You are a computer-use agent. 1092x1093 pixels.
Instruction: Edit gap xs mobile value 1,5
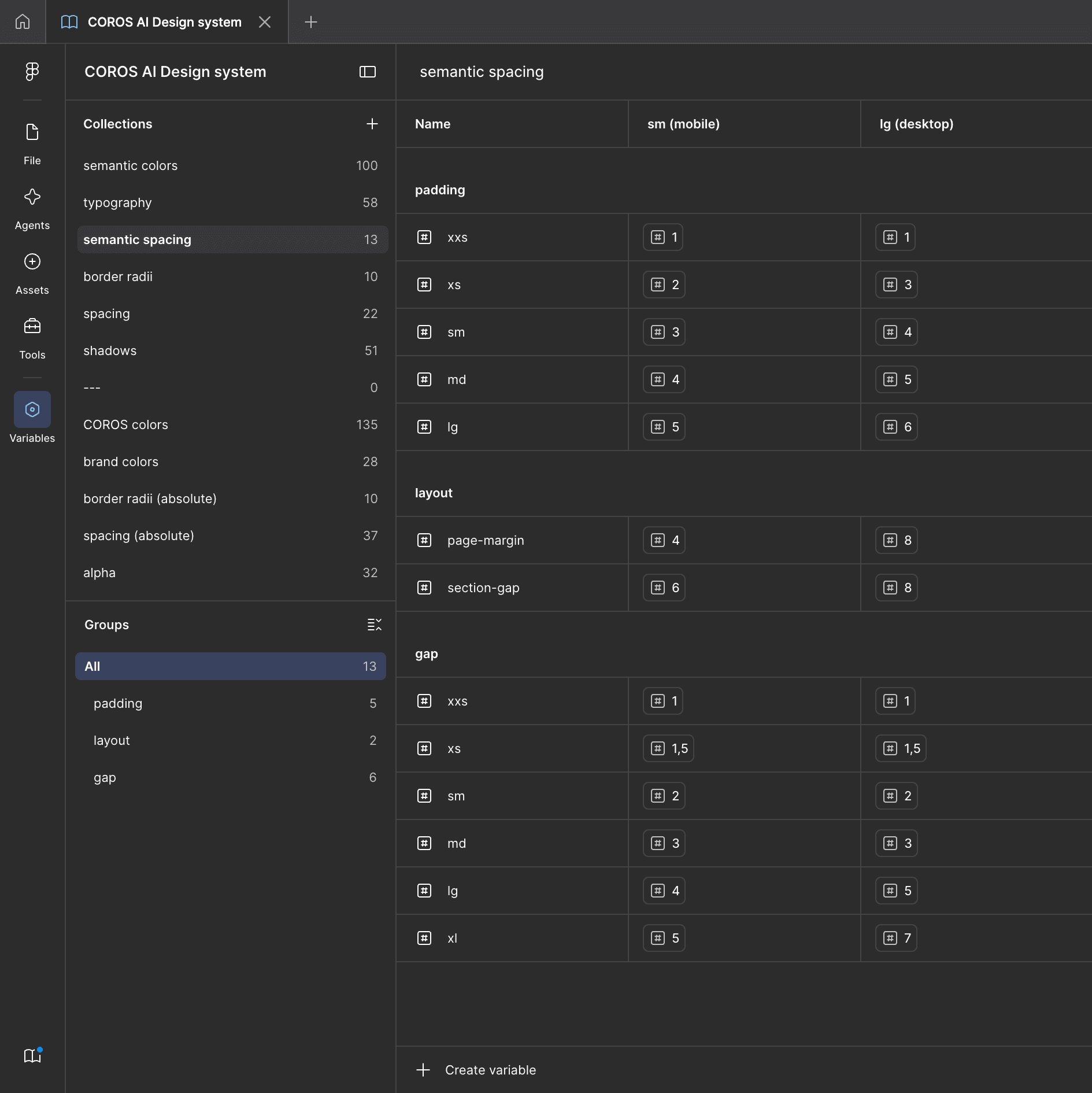pos(669,748)
